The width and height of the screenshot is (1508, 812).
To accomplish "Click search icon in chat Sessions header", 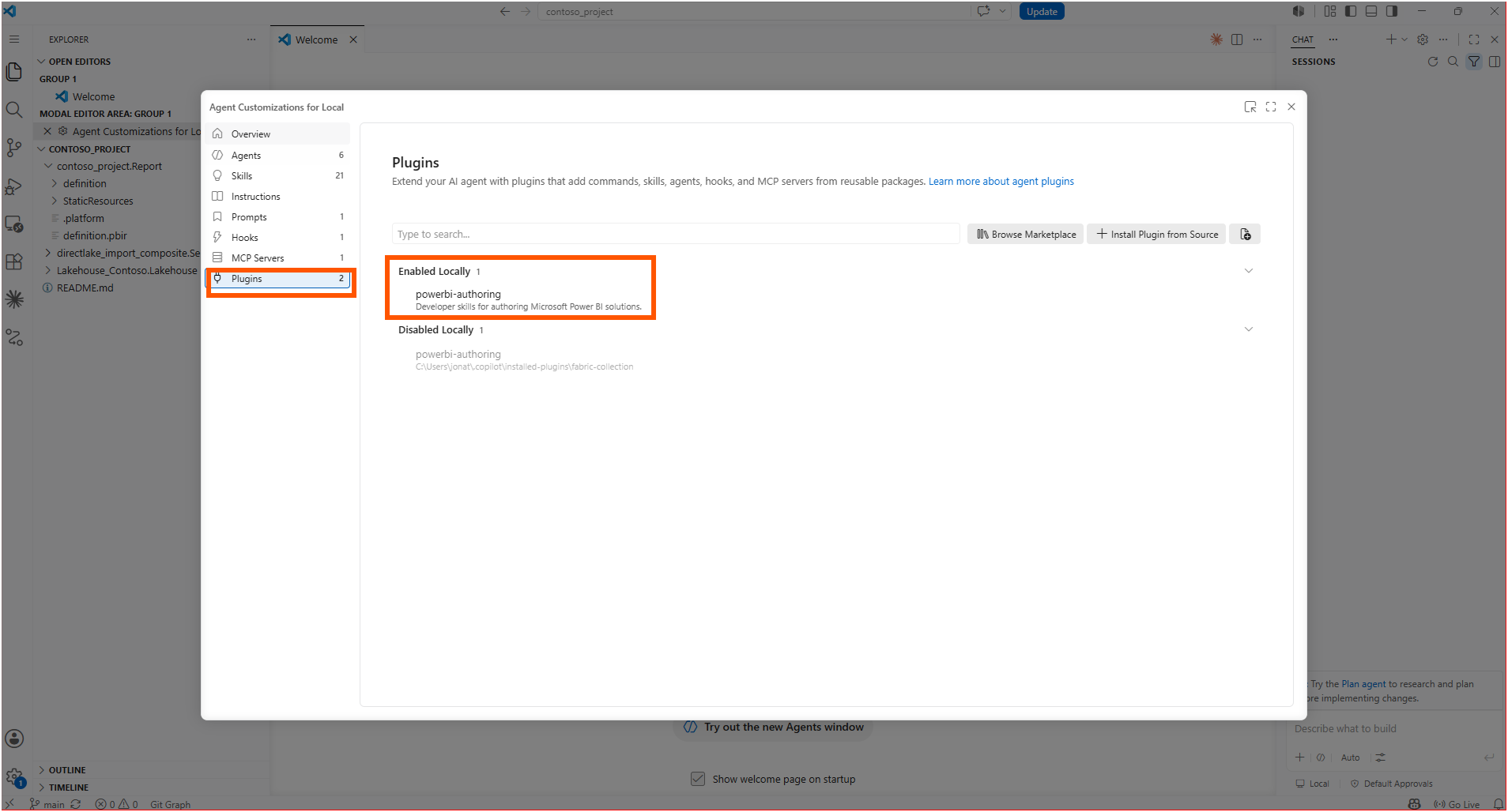I will 1453,62.
